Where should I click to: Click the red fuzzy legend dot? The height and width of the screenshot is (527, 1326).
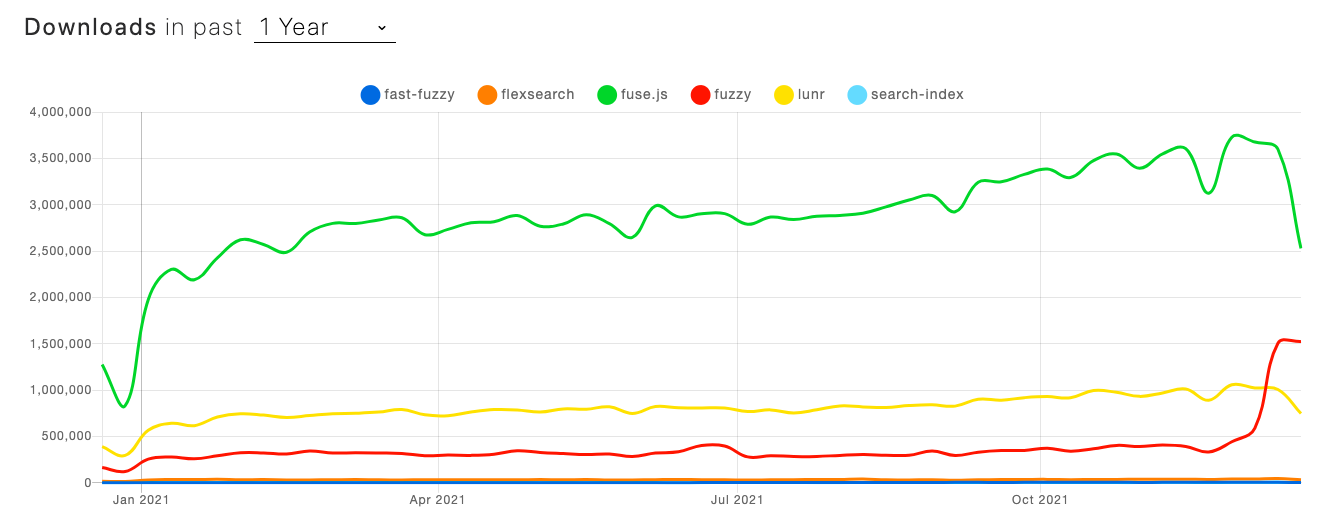click(x=699, y=95)
